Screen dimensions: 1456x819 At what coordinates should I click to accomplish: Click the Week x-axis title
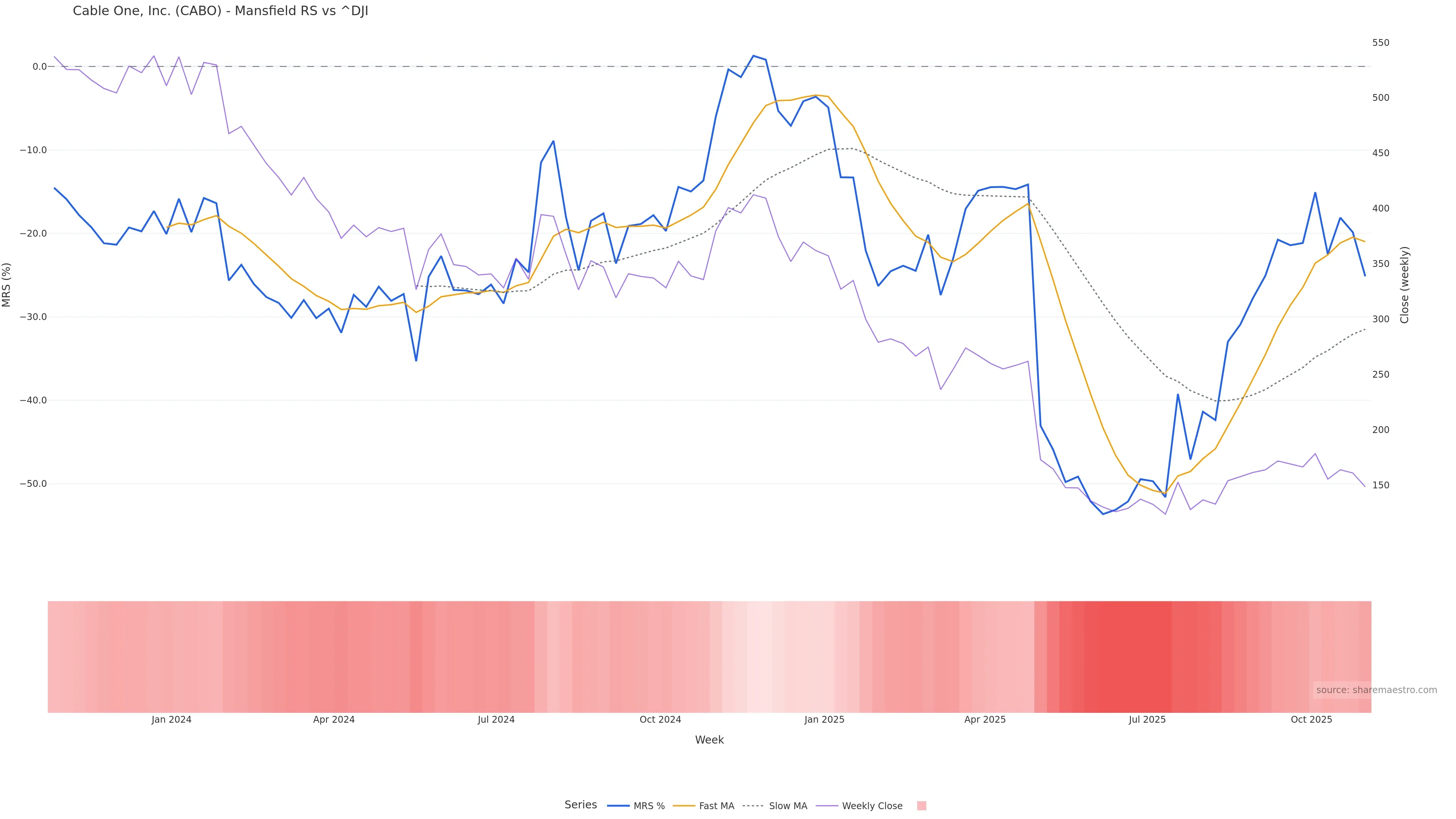tap(709, 741)
